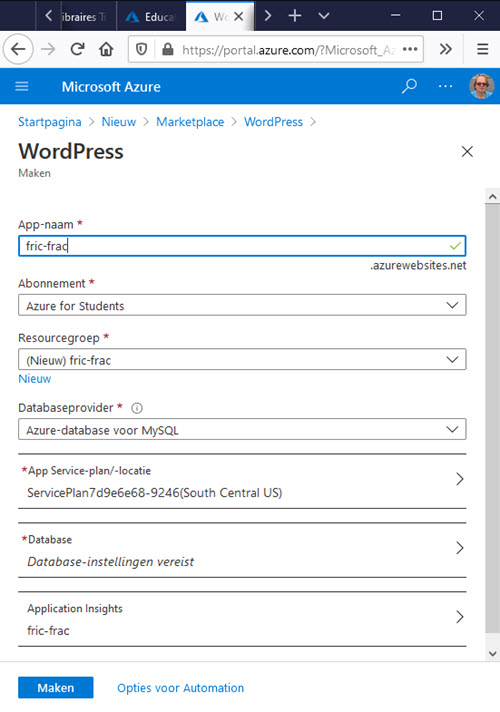Click into the App-naam input field
The image size is (500, 712).
242,246
